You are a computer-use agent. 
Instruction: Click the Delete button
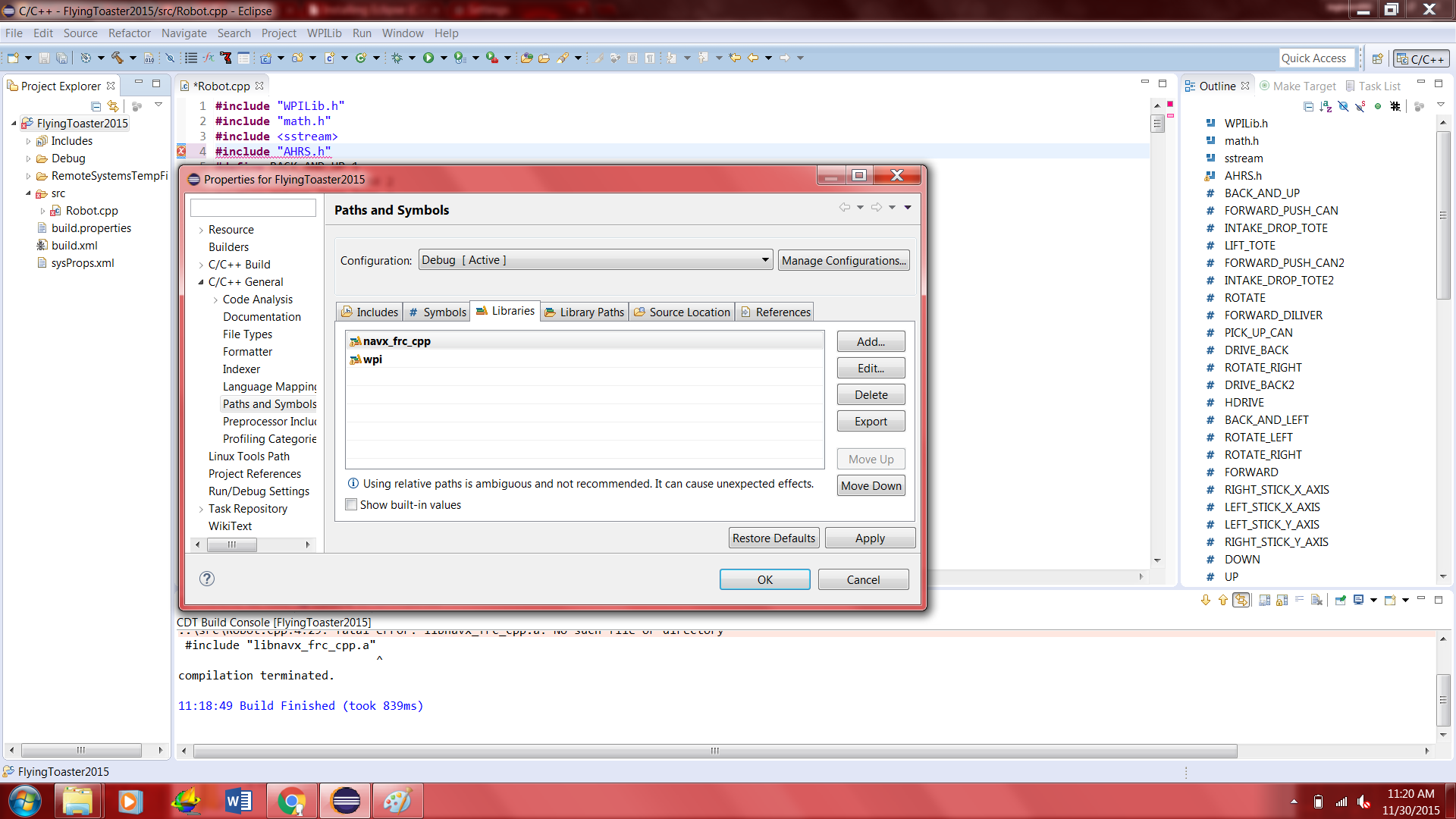871,394
